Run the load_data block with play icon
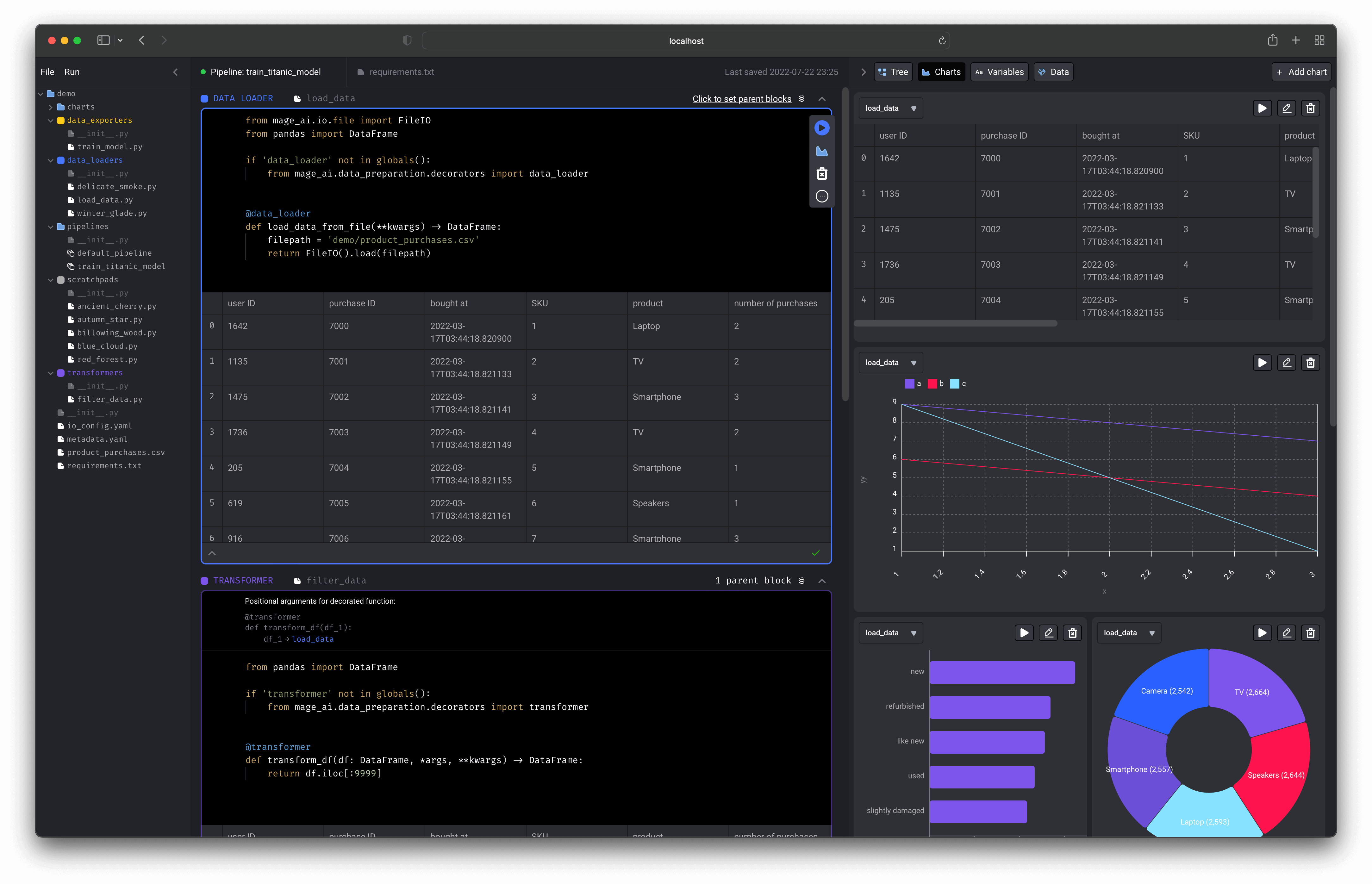 (x=821, y=128)
